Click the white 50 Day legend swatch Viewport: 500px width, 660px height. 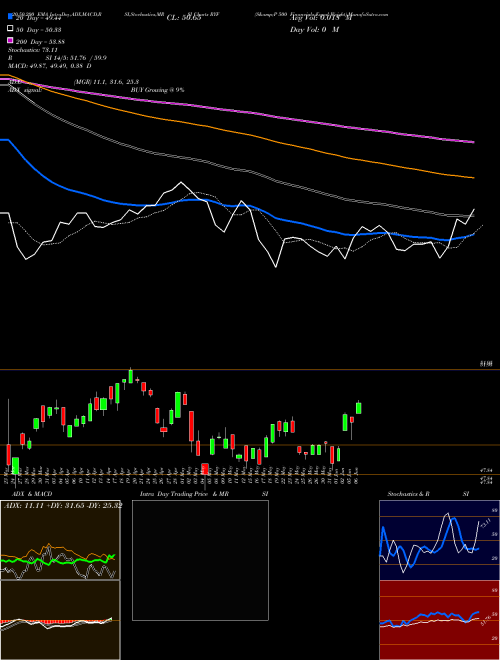10,29
